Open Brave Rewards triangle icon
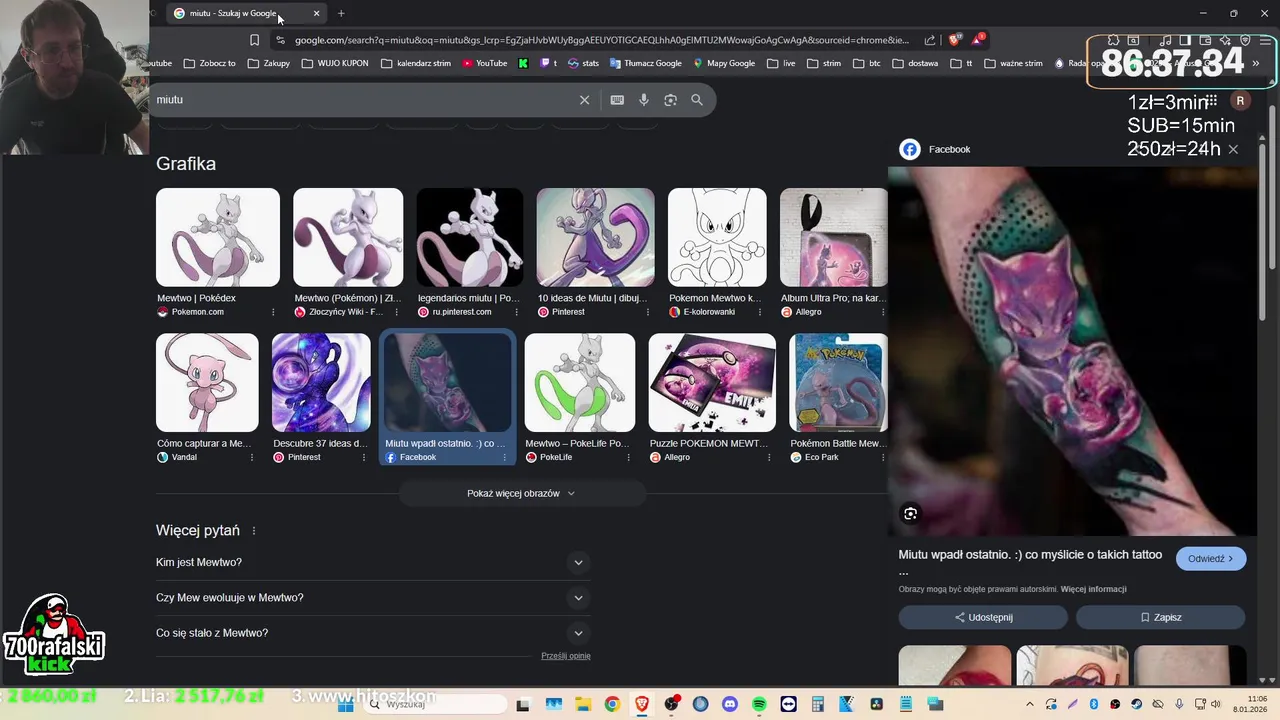Viewport: 1280px width, 720px height. [x=979, y=40]
